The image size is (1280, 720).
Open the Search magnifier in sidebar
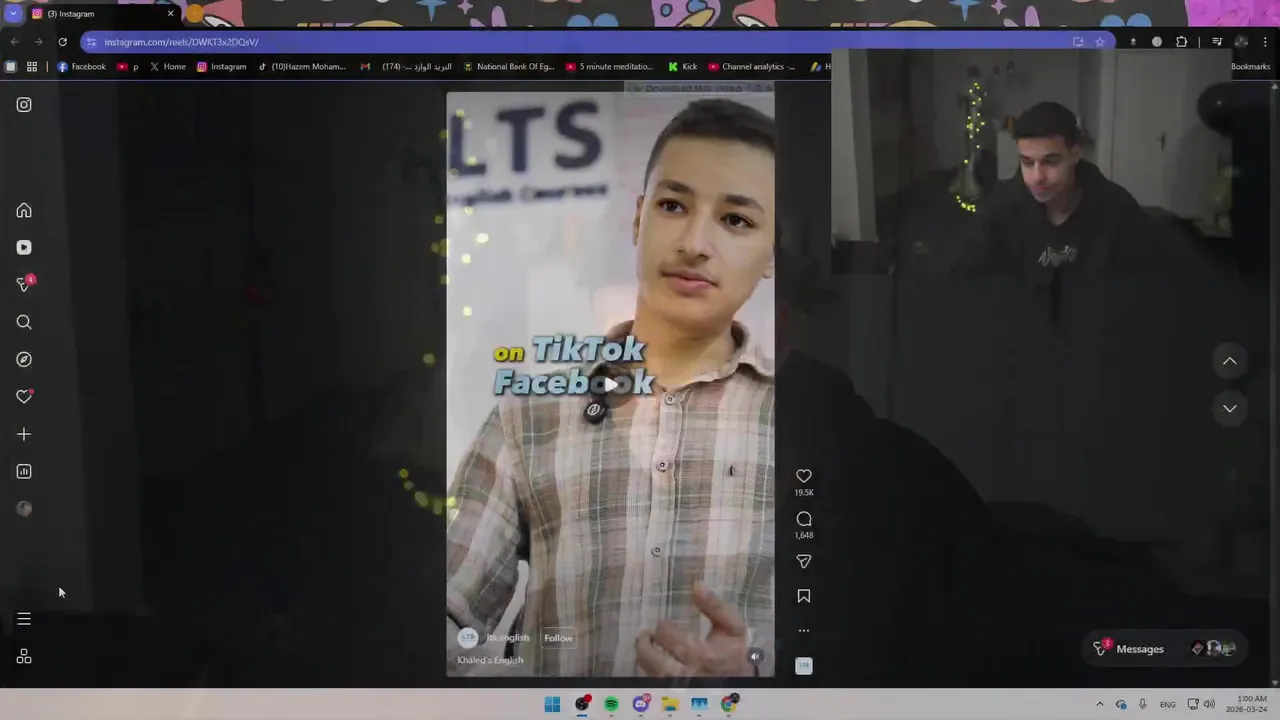tap(24, 322)
